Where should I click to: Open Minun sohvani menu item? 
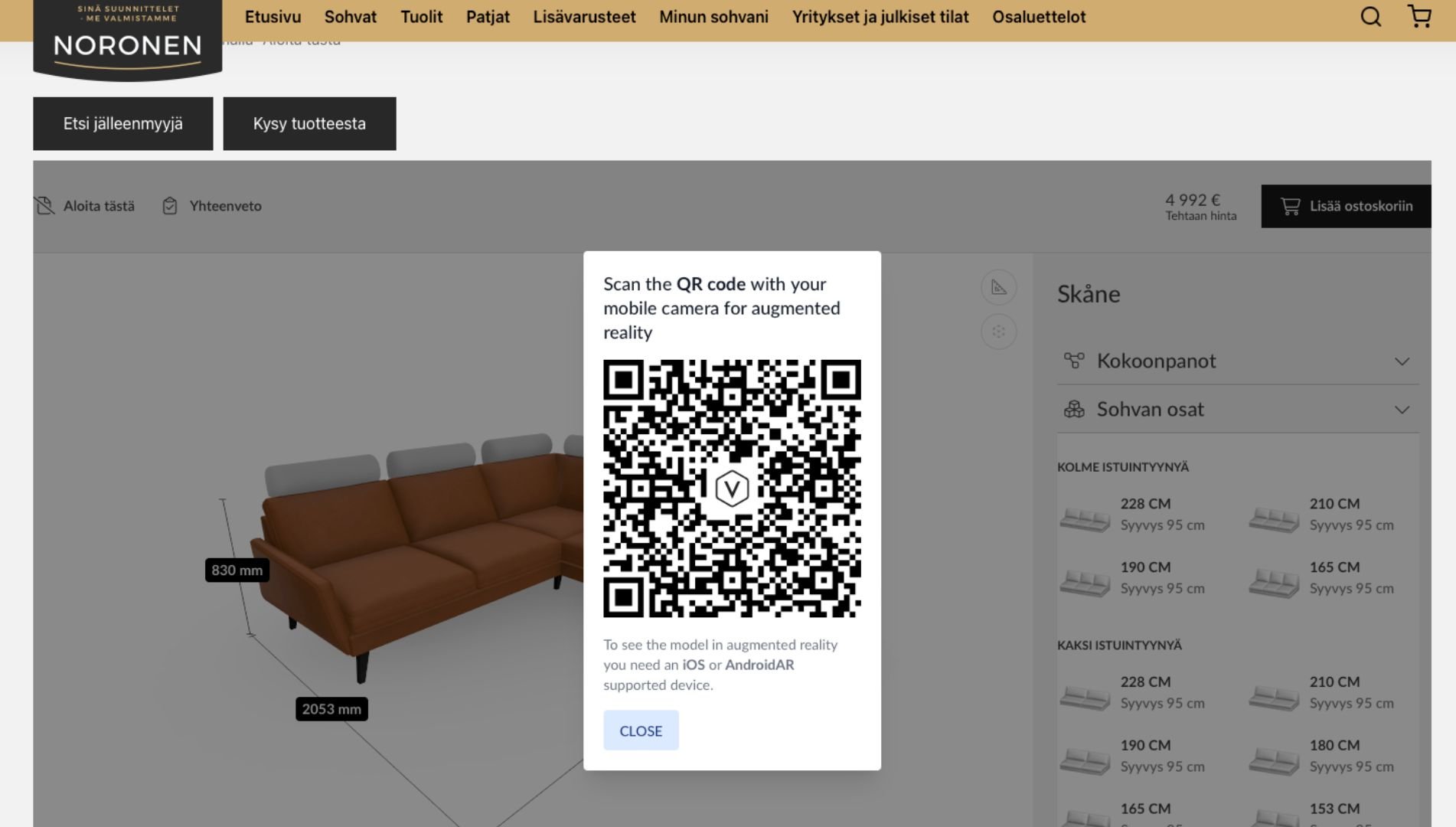tap(713, 17)
